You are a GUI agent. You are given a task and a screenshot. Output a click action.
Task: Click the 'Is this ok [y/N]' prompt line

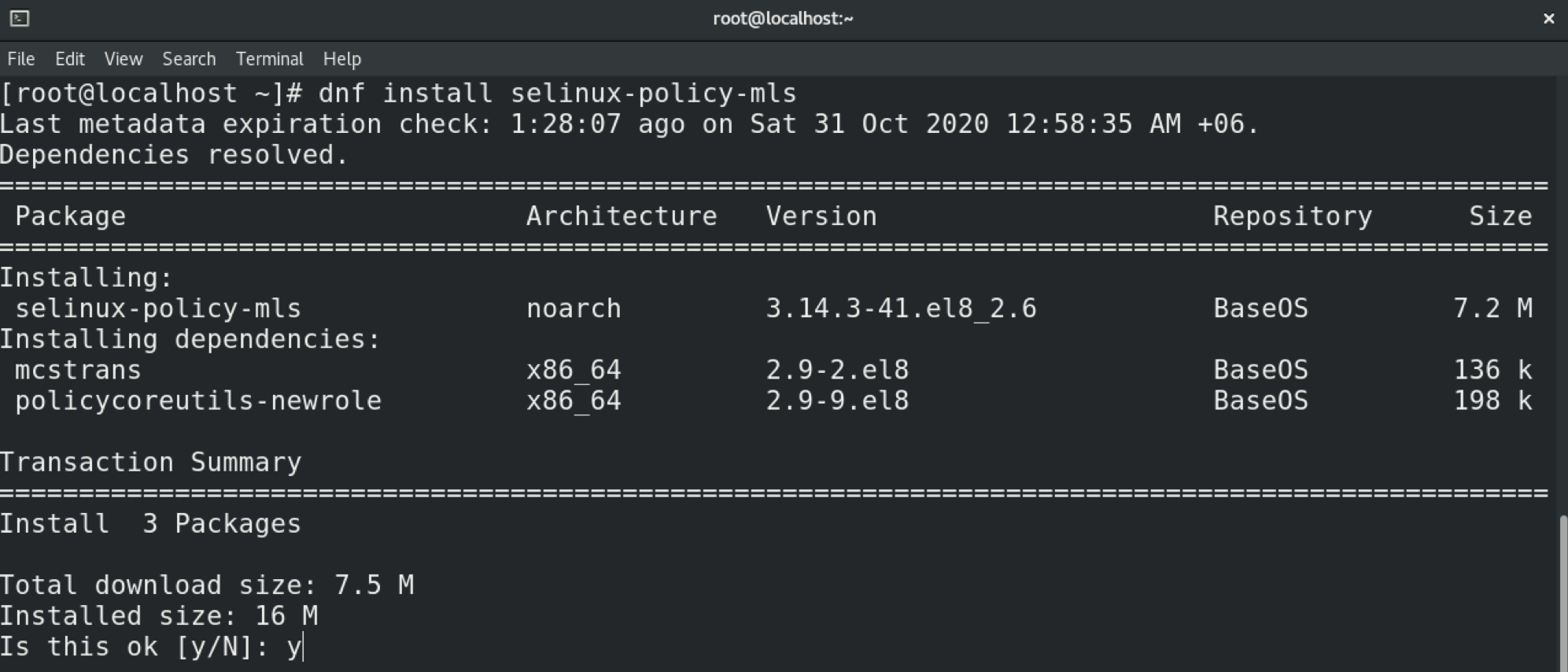149,647
